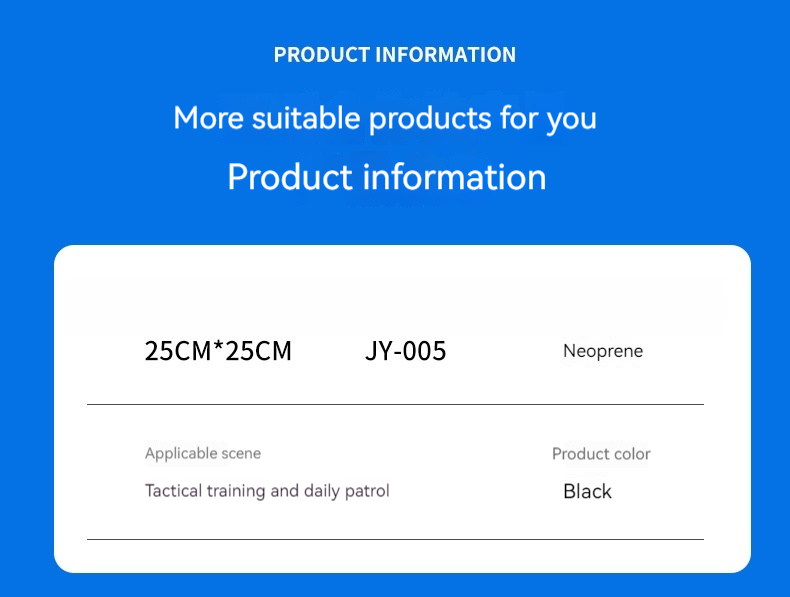Click the divider line below the size row
Image resolution: width=790 pixels, height=597 pixels.
(395, 404)
